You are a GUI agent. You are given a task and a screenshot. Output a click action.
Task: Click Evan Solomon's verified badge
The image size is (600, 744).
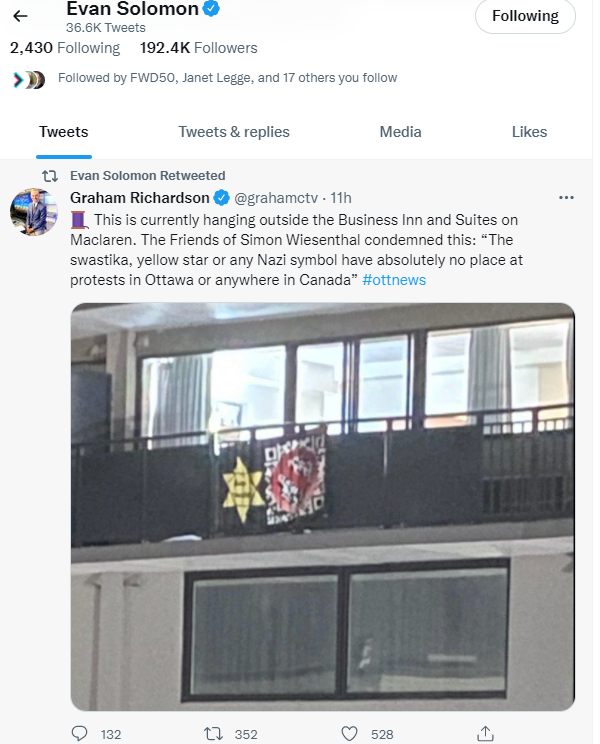point(211,9)
